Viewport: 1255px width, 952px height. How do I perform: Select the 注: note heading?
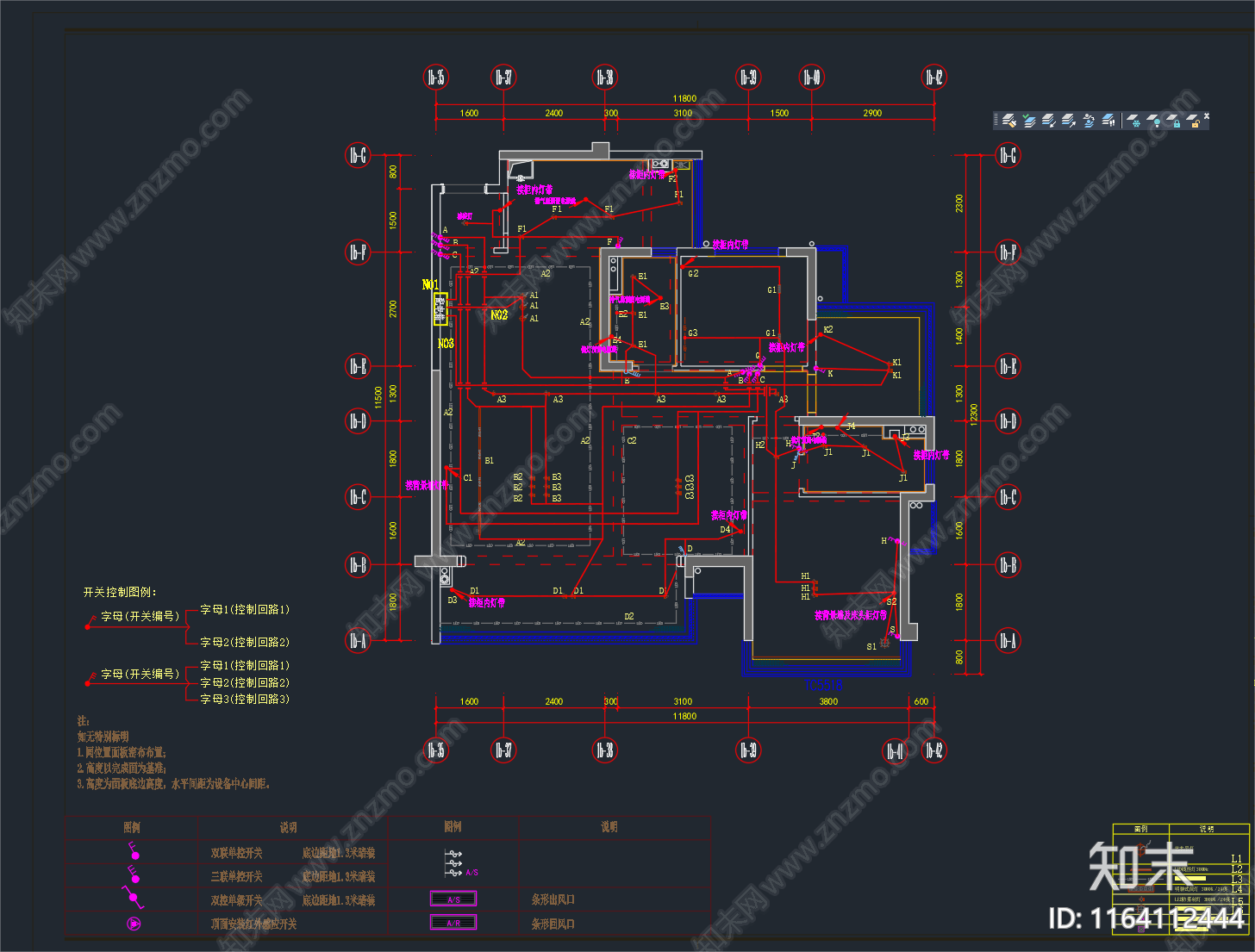tap(83, 720)
